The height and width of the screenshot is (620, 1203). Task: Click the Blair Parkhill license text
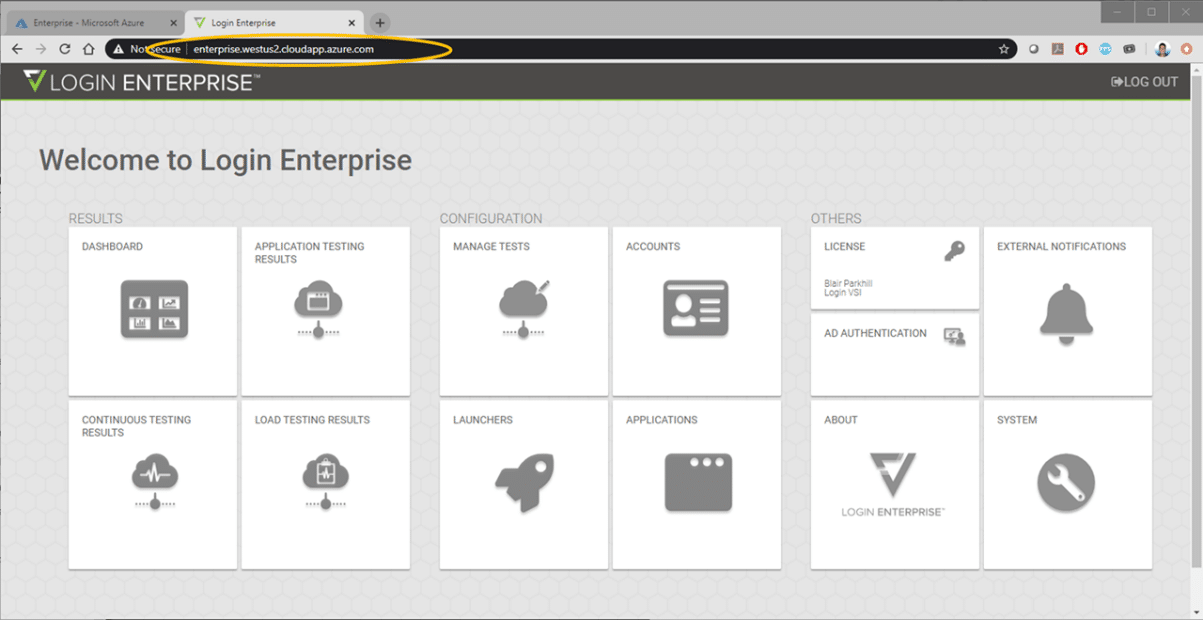(848, 283)
